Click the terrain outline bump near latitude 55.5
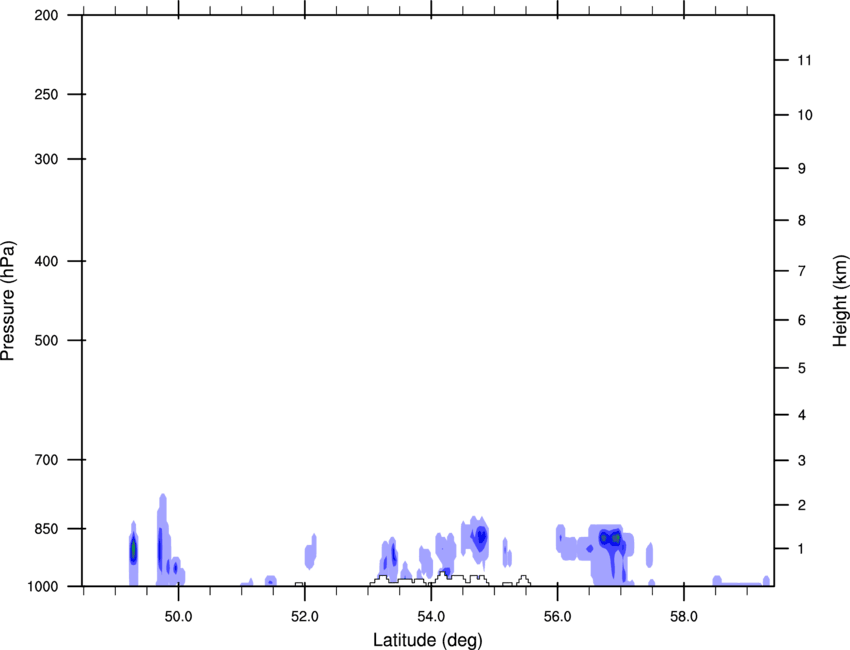This screenshot has width=850, height=650. pos(523,581)
